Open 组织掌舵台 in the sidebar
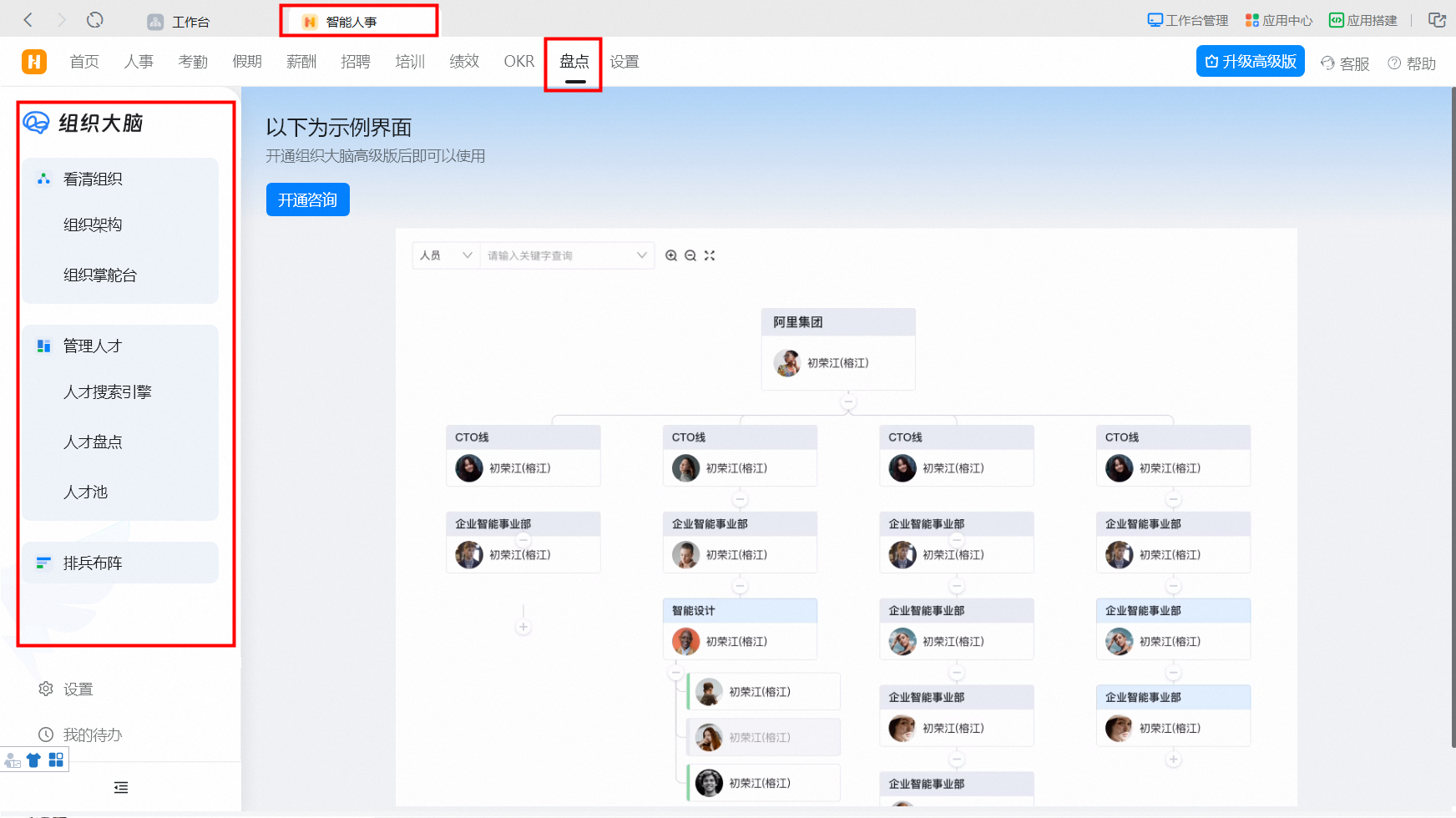This screenshot has height=818, width=1456. coord(100,275)
